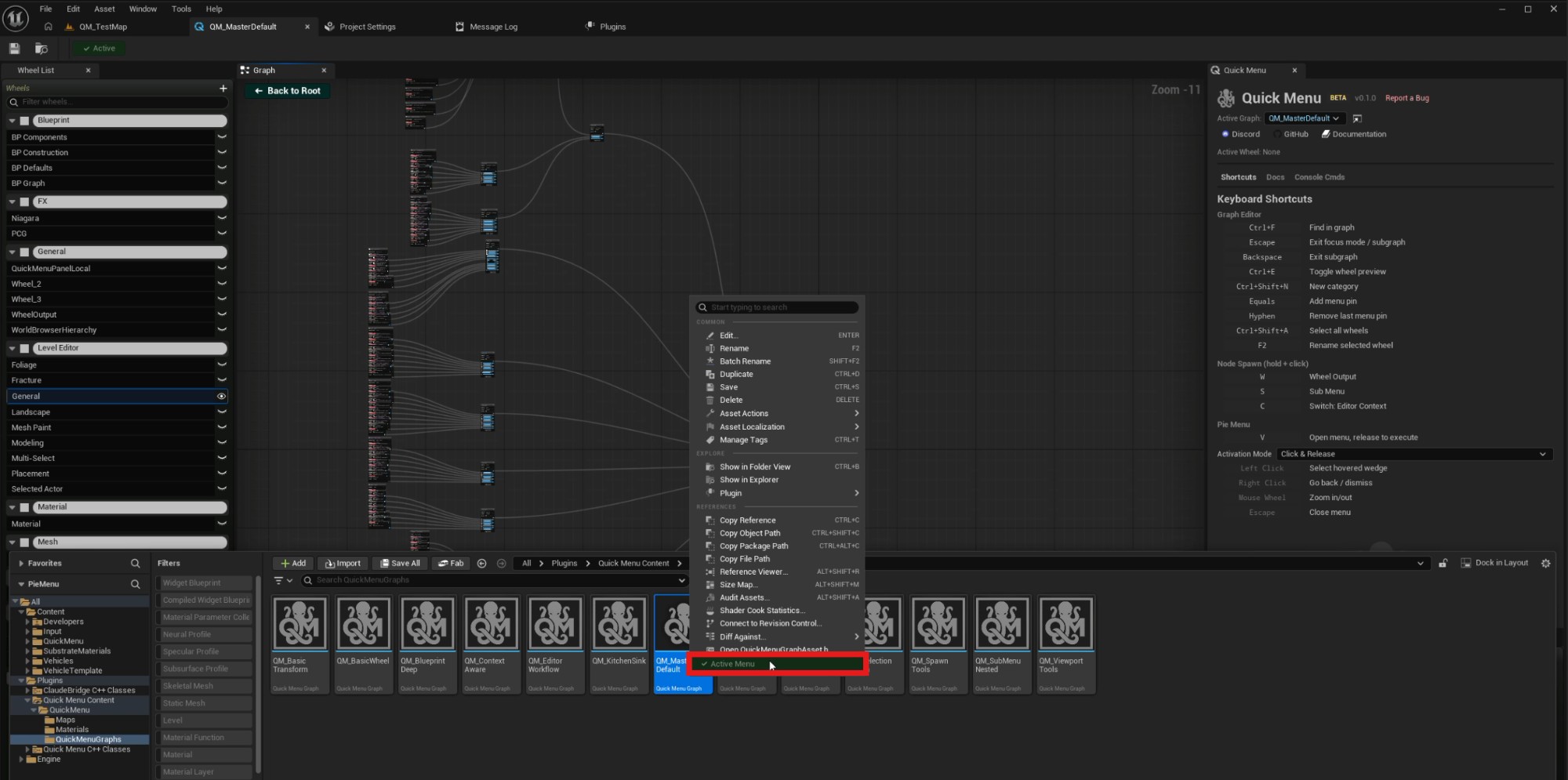Toggle the Blueprint category checkbox
This screenshot has width=1568, height=780.
pyautogui.click(x=24, y=121)
